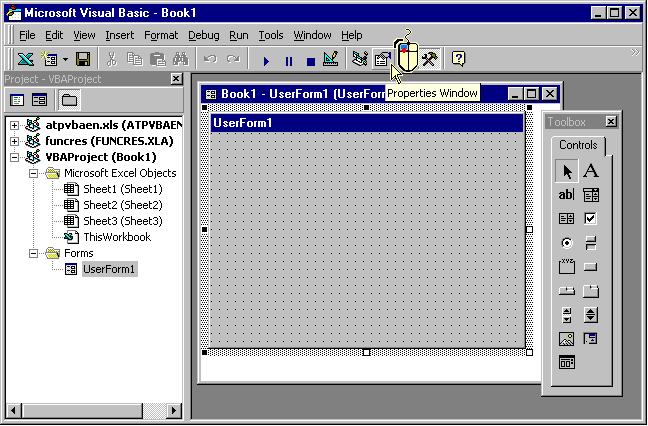This screenshot has width=648, height=426.
Task: Click the Break pause icon
Action: click(x=289, y=62)
